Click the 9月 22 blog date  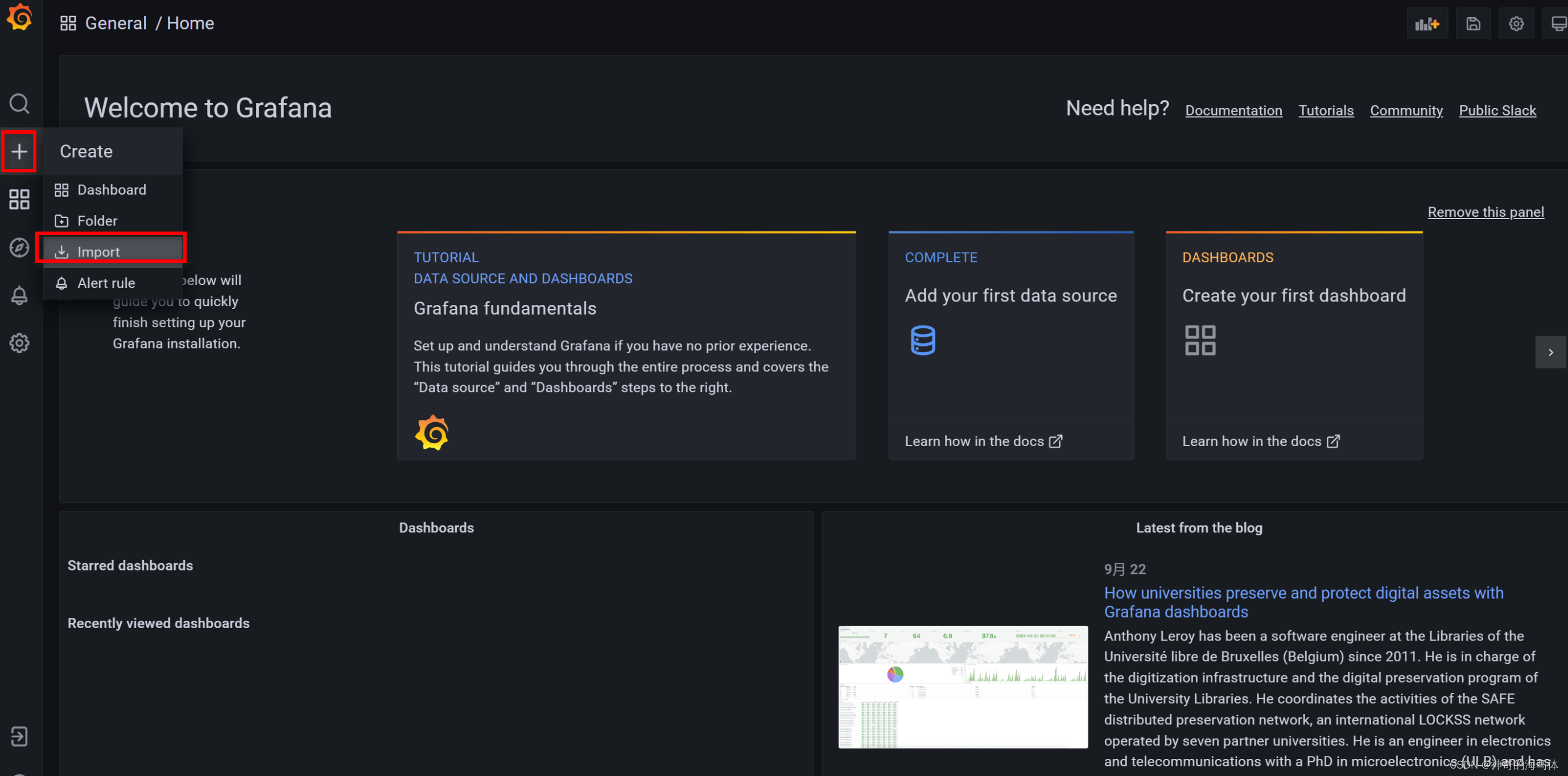click(1125, 569)
